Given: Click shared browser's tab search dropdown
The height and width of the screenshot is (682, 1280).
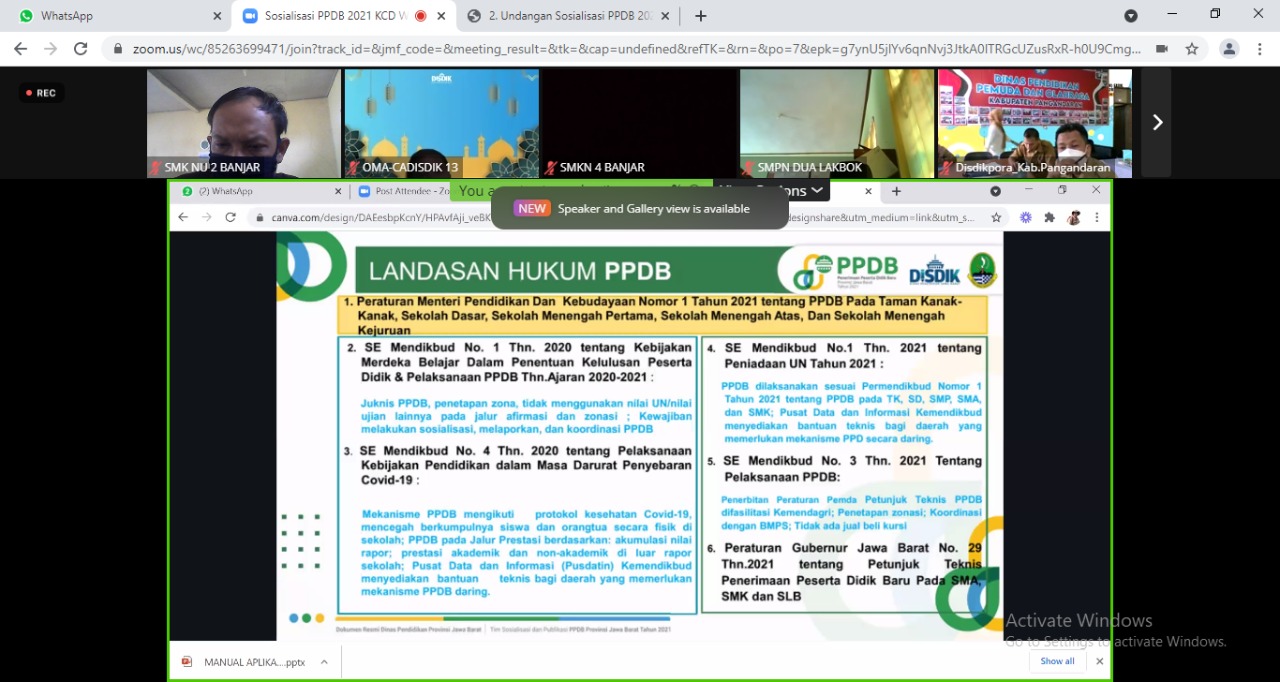Looking at the screenshot, I should [995, 191].
